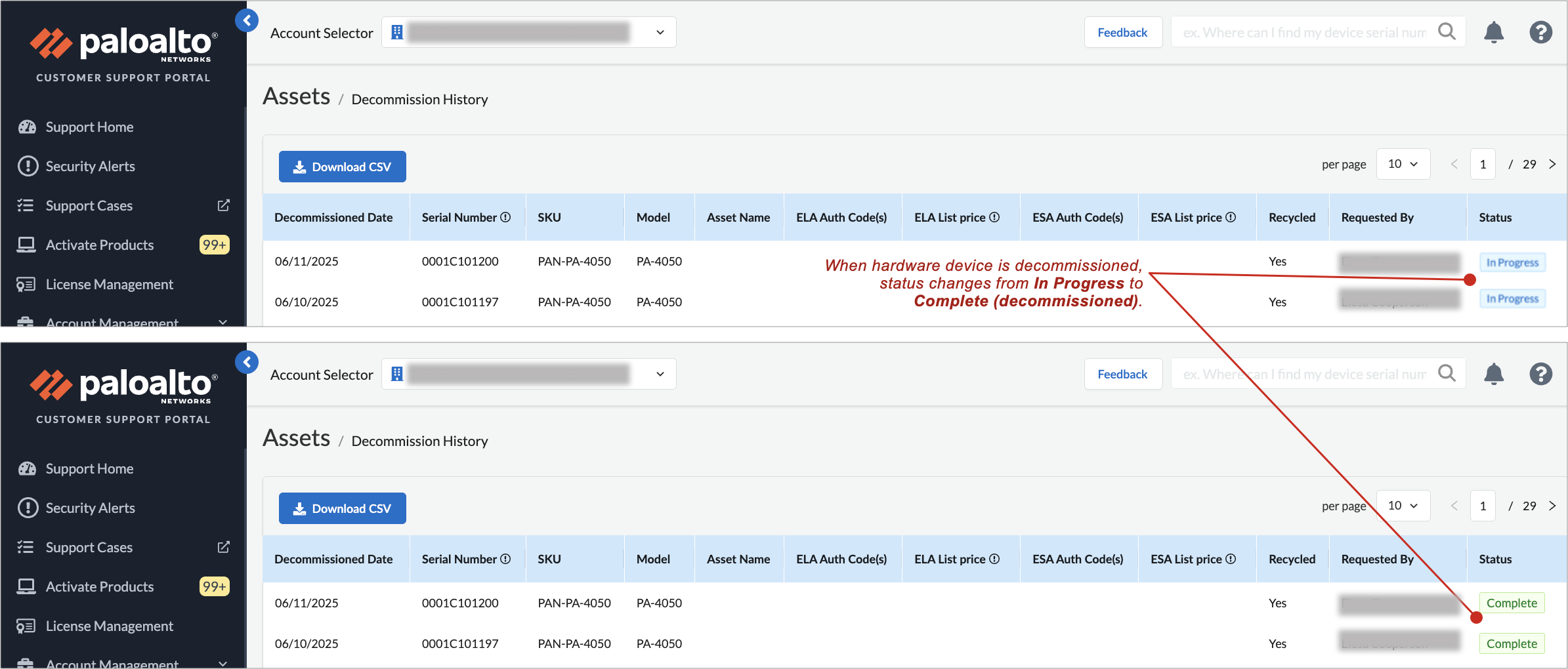Click the In Progress status badge
Screen dimensions: 1568x669
click(1512, 262)
